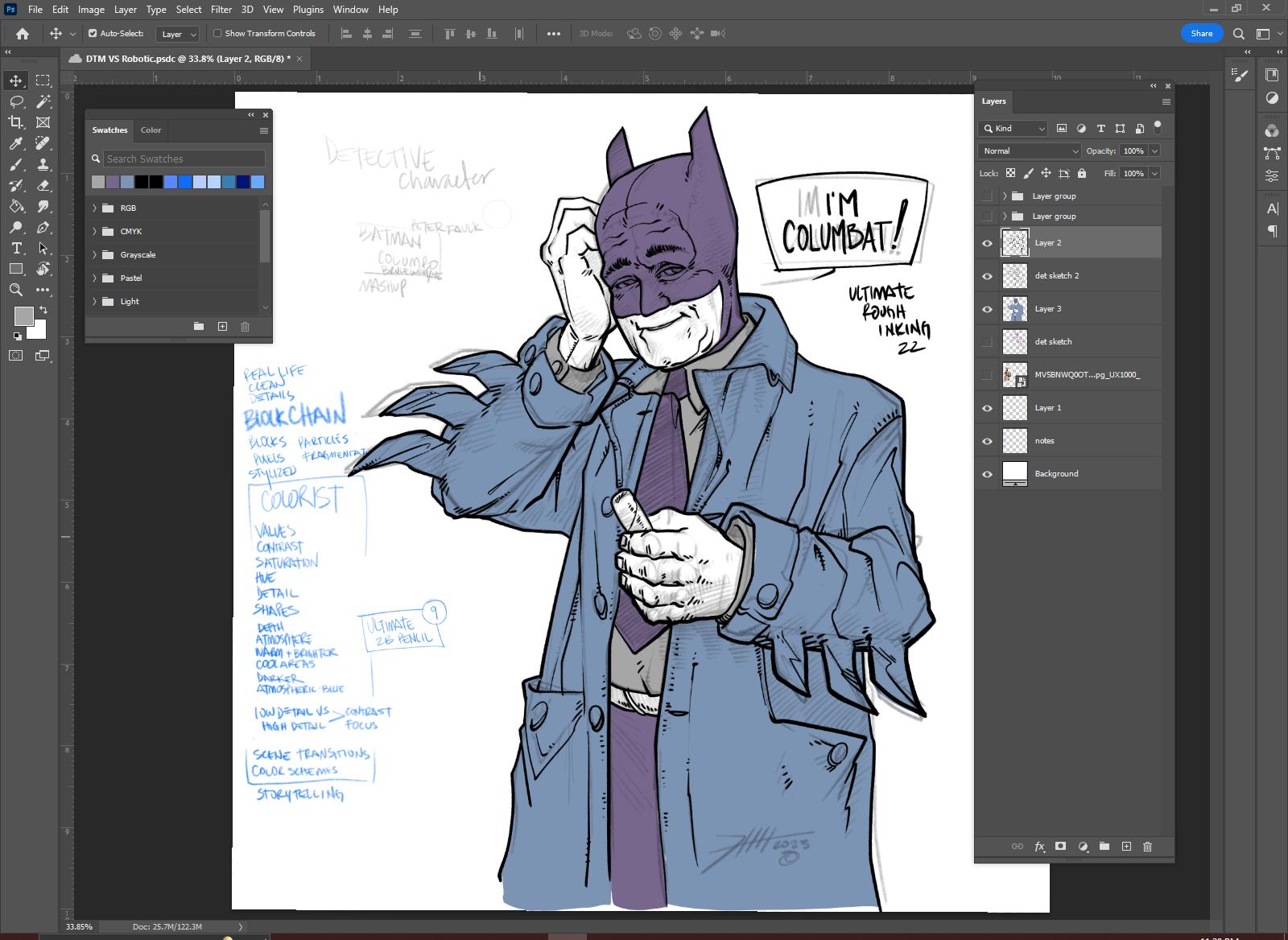The height and width of the screenshot is (940, 1288).
Task: Click the Search Swatches field
Action: tap(184, 159)
